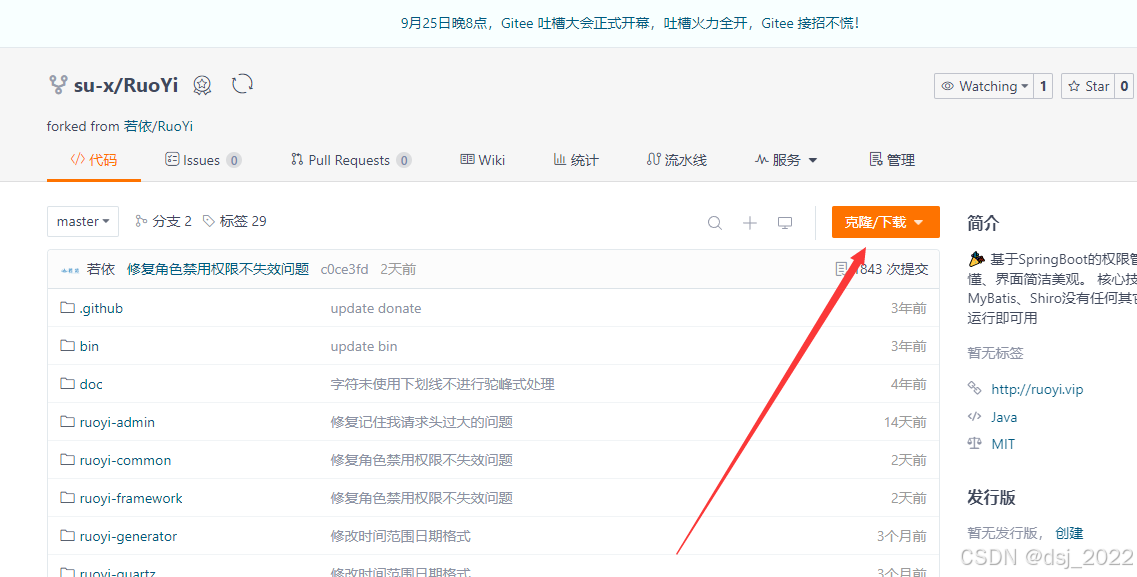Click the 字符未使用下划线不进行驼峰式处理 commit message

tap(442, 384)
